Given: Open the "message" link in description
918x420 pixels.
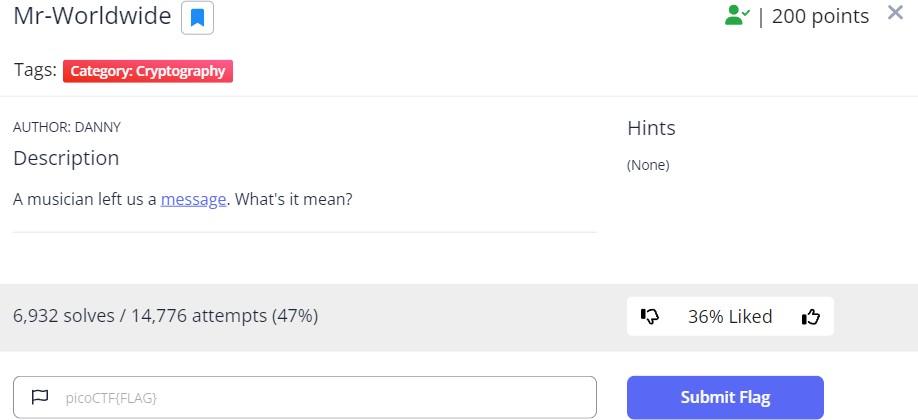Looking at the screenshot, I should 193,199.
